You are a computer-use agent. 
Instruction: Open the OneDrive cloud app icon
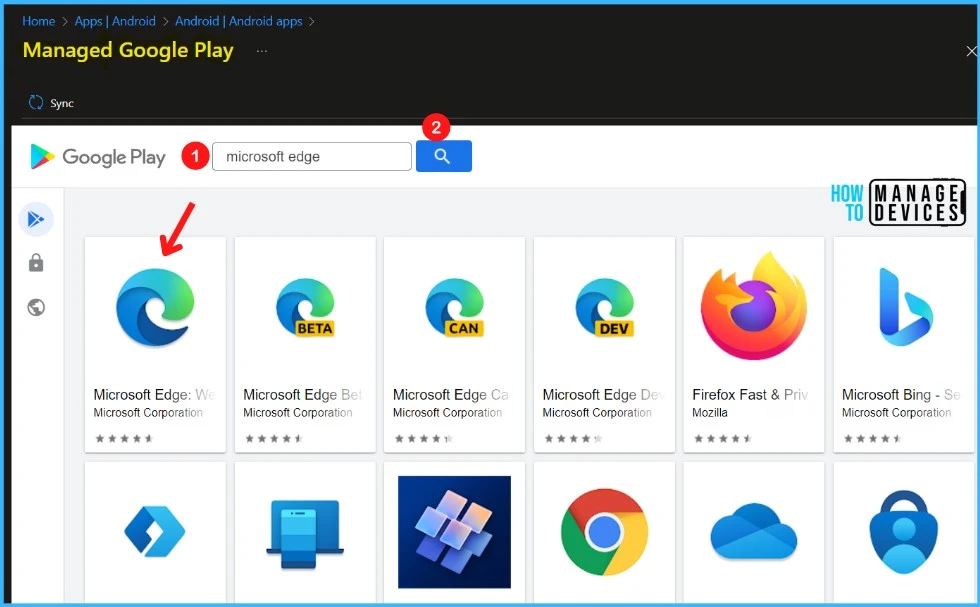pyautogui.click(x=754, y=531)
